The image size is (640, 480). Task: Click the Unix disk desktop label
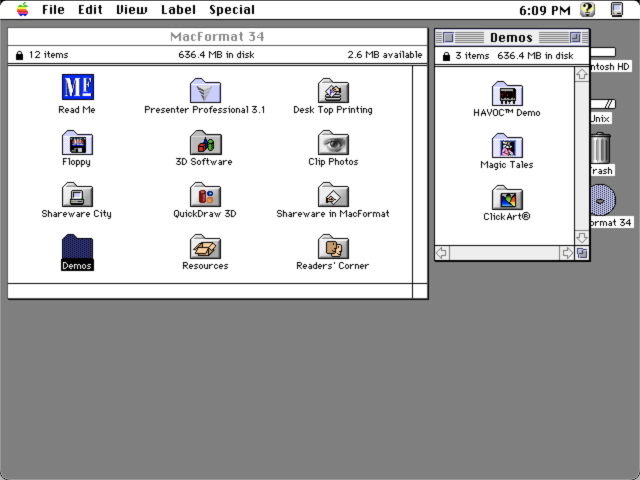(x=600, y=118)
